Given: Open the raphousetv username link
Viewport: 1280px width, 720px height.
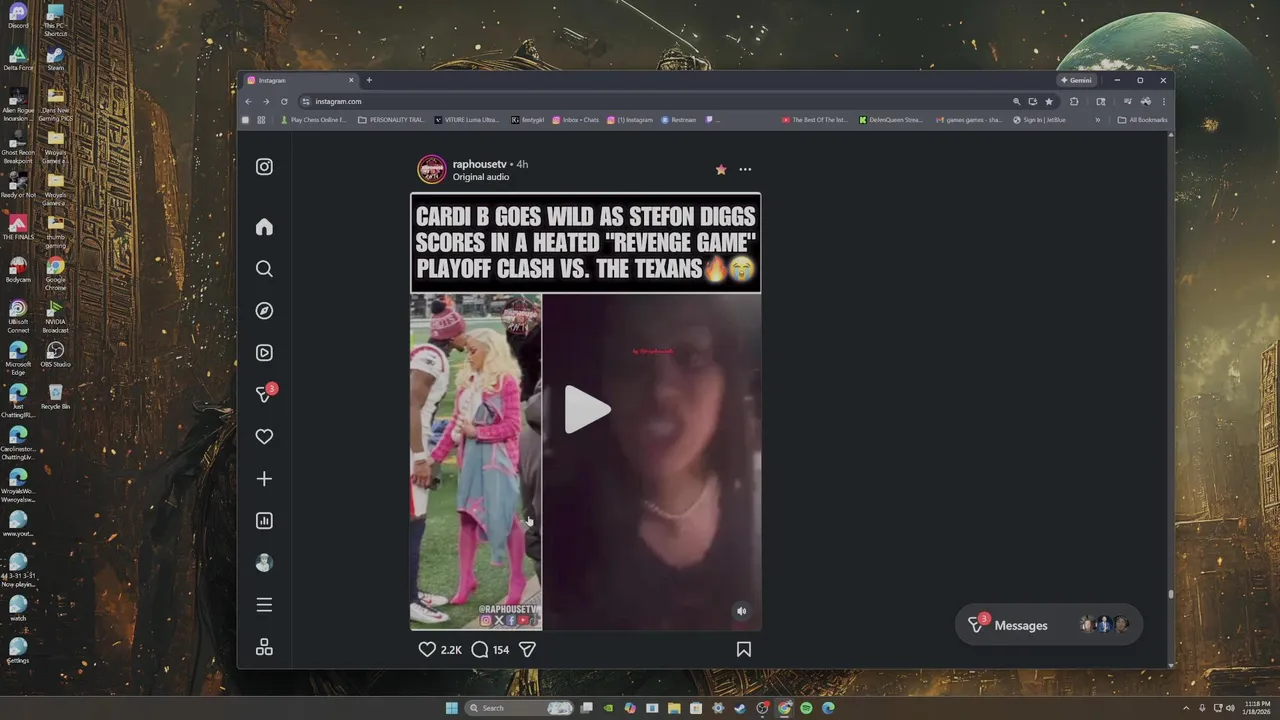Looking at the screenshot, I should [x=479, y=164].
